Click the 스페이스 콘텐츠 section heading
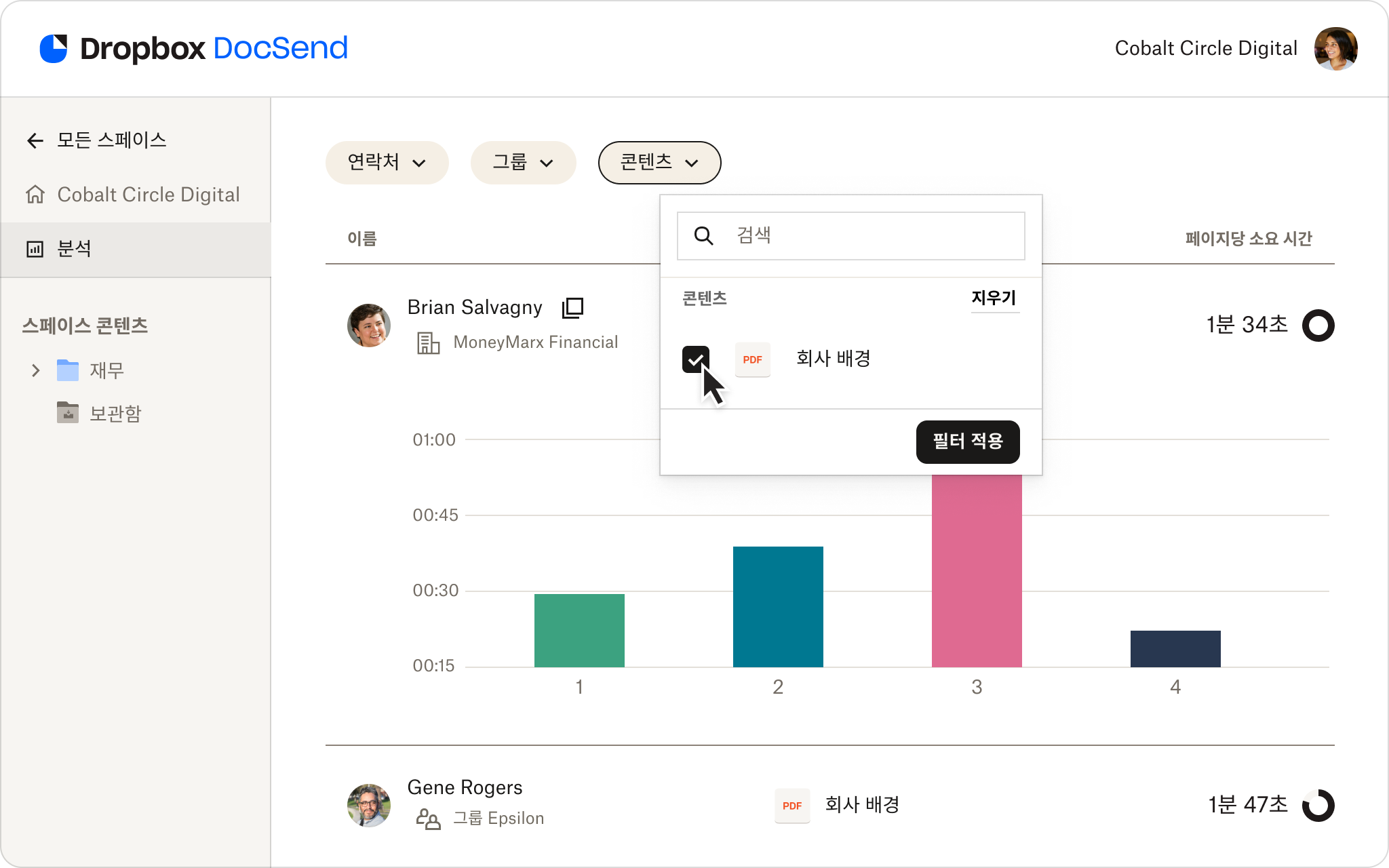 click(x=85, y=325)
